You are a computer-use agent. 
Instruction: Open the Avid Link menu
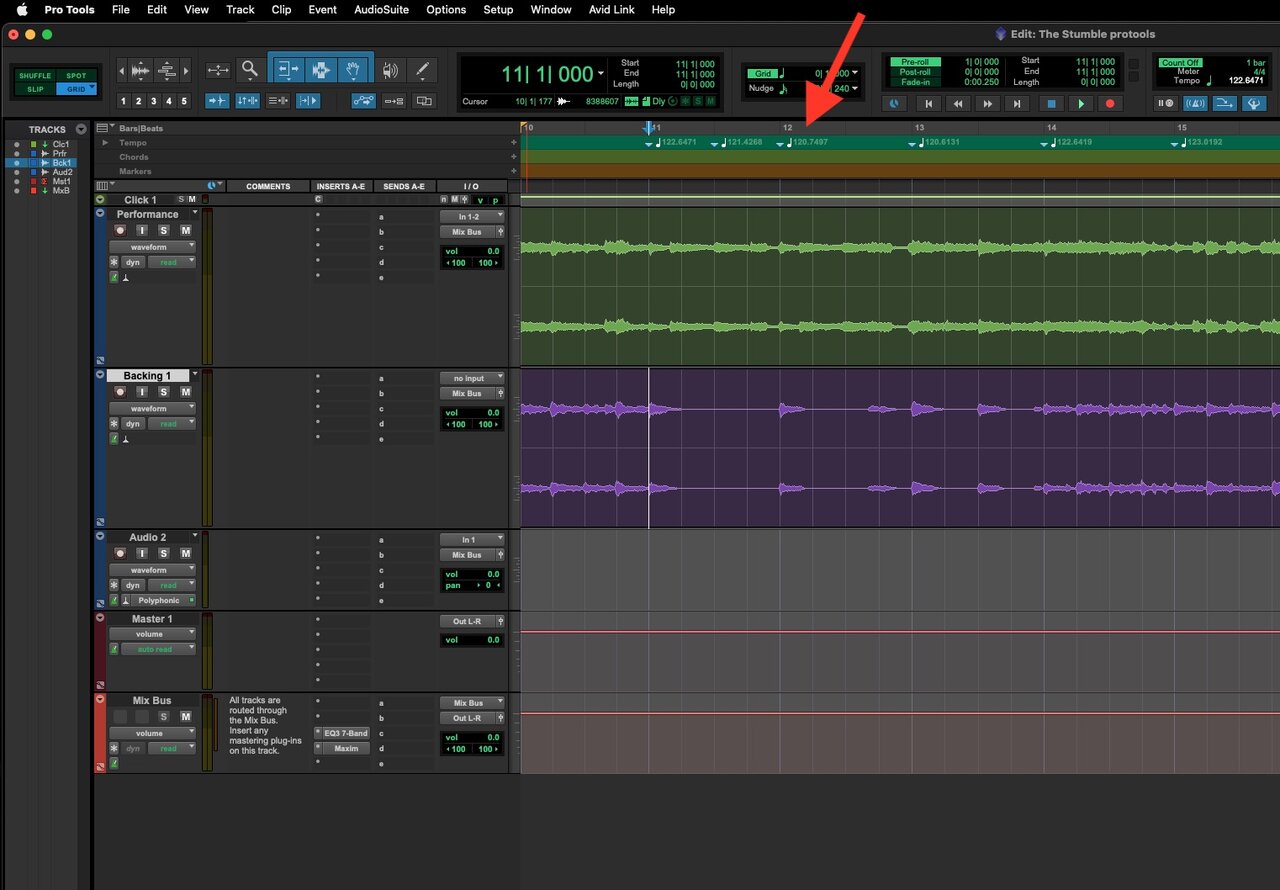pyautogui.click(x=611, y=9)
